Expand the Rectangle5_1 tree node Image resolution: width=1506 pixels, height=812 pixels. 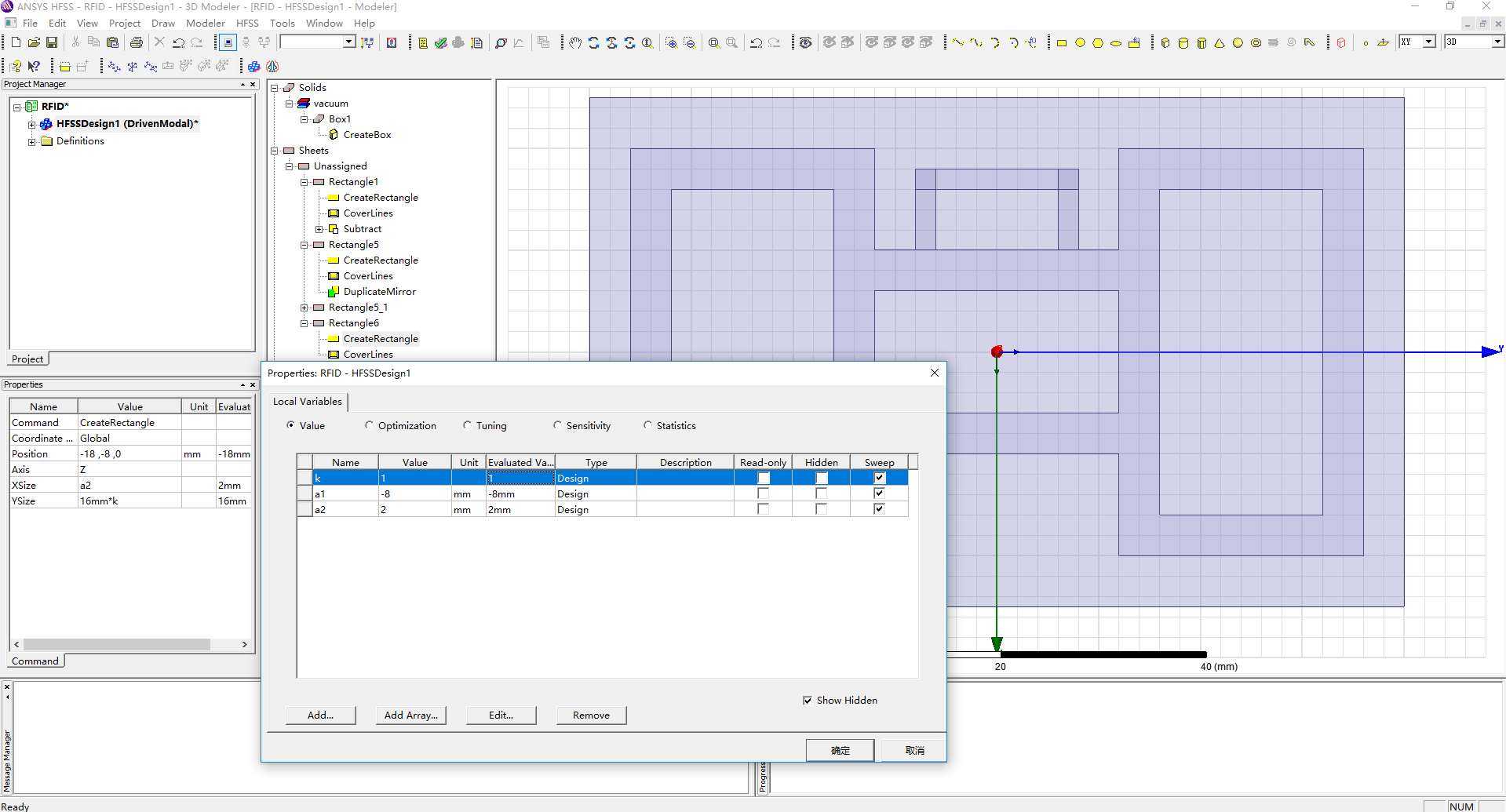[x=304, y=308]
